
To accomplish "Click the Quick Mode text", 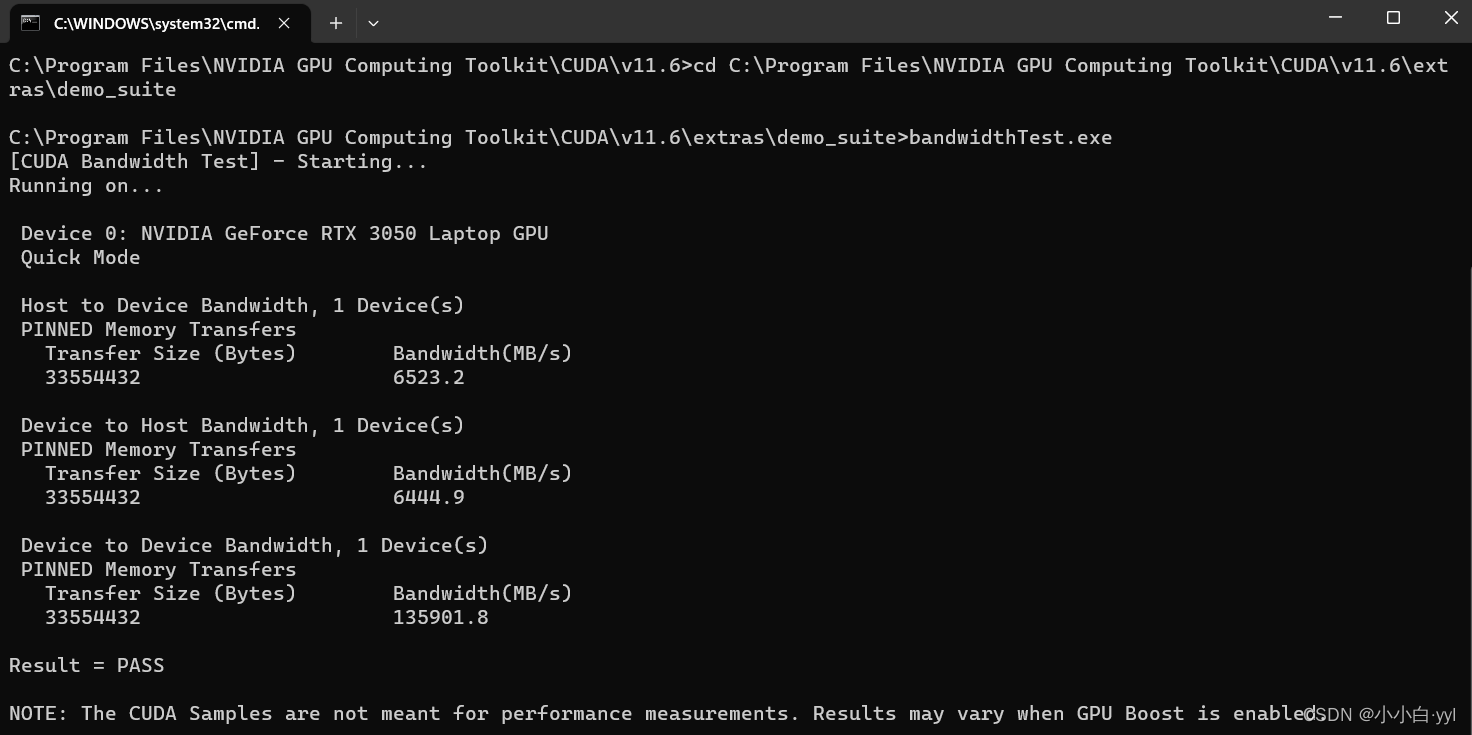I will (81, 257).
